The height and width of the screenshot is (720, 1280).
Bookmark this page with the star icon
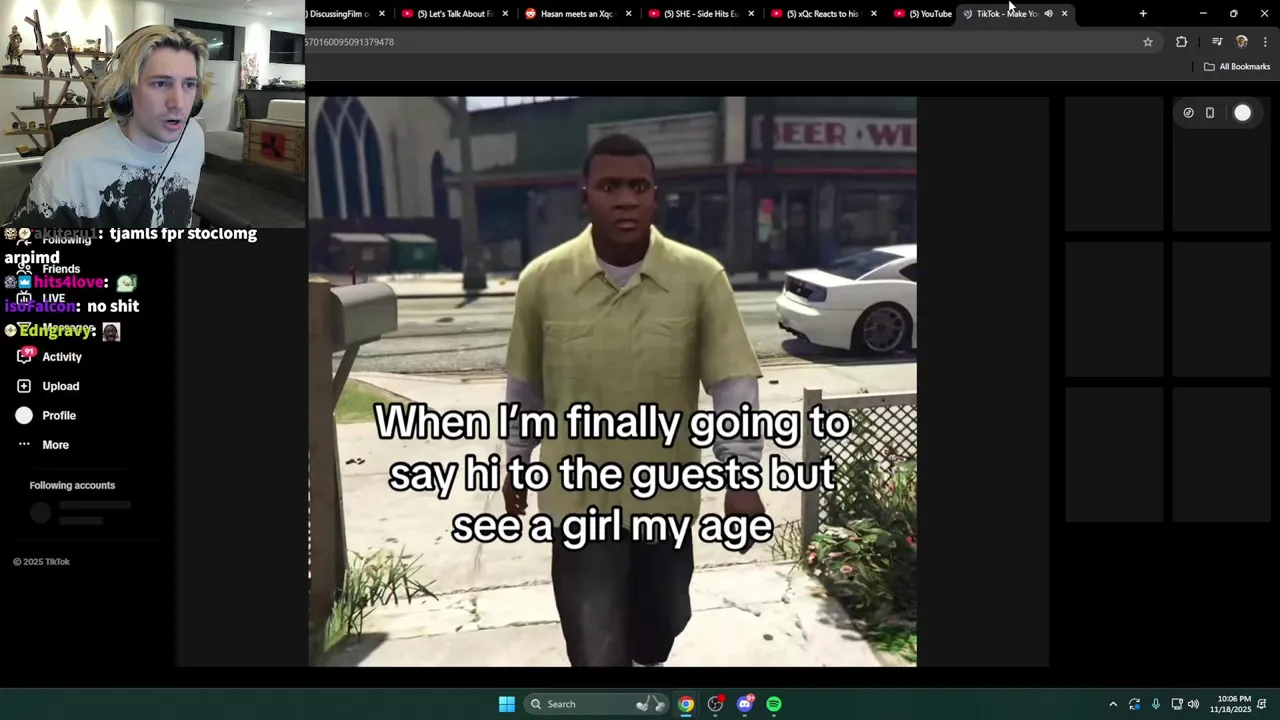[1148, 42]
